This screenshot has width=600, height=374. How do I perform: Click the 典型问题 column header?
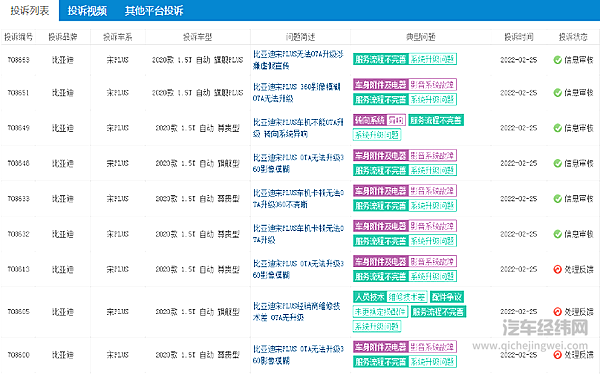[x=421, y=37]
